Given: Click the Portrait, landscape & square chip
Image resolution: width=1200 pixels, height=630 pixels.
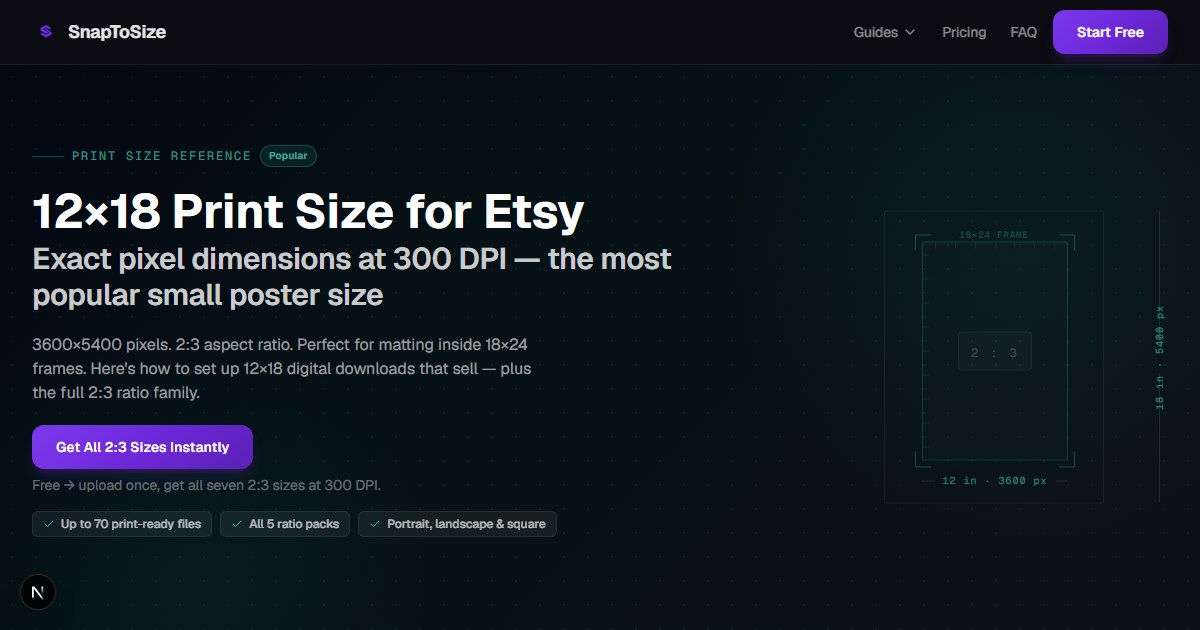Looking at the screenshot, I should pos(457,524).
